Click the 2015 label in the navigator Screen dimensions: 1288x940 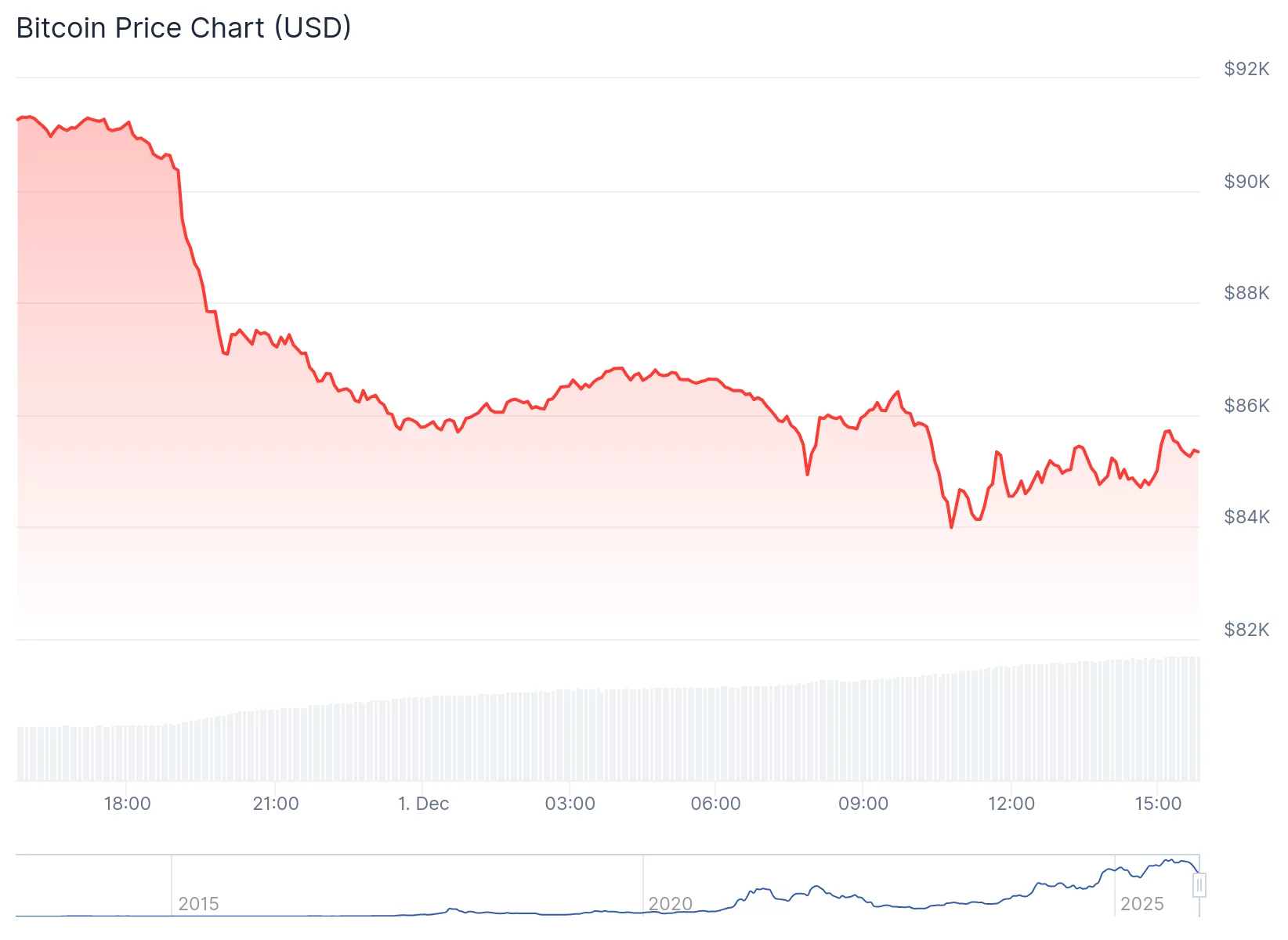[198, 904]
